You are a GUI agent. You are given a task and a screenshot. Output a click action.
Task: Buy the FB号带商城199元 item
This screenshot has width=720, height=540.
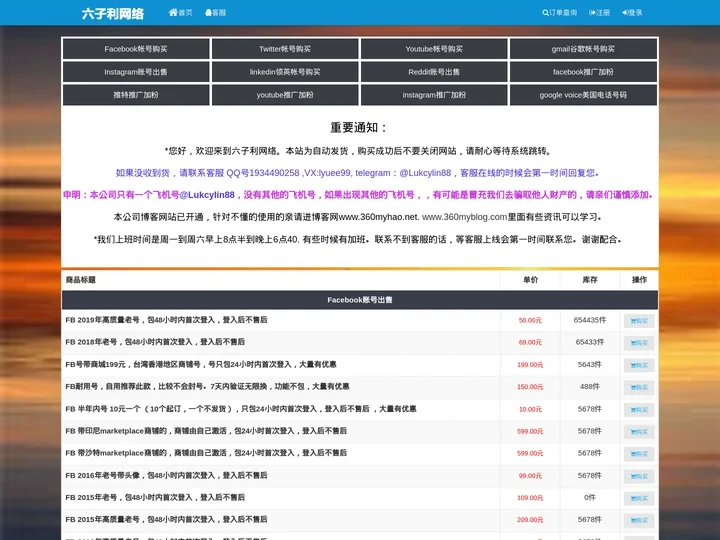click(639, 365)
